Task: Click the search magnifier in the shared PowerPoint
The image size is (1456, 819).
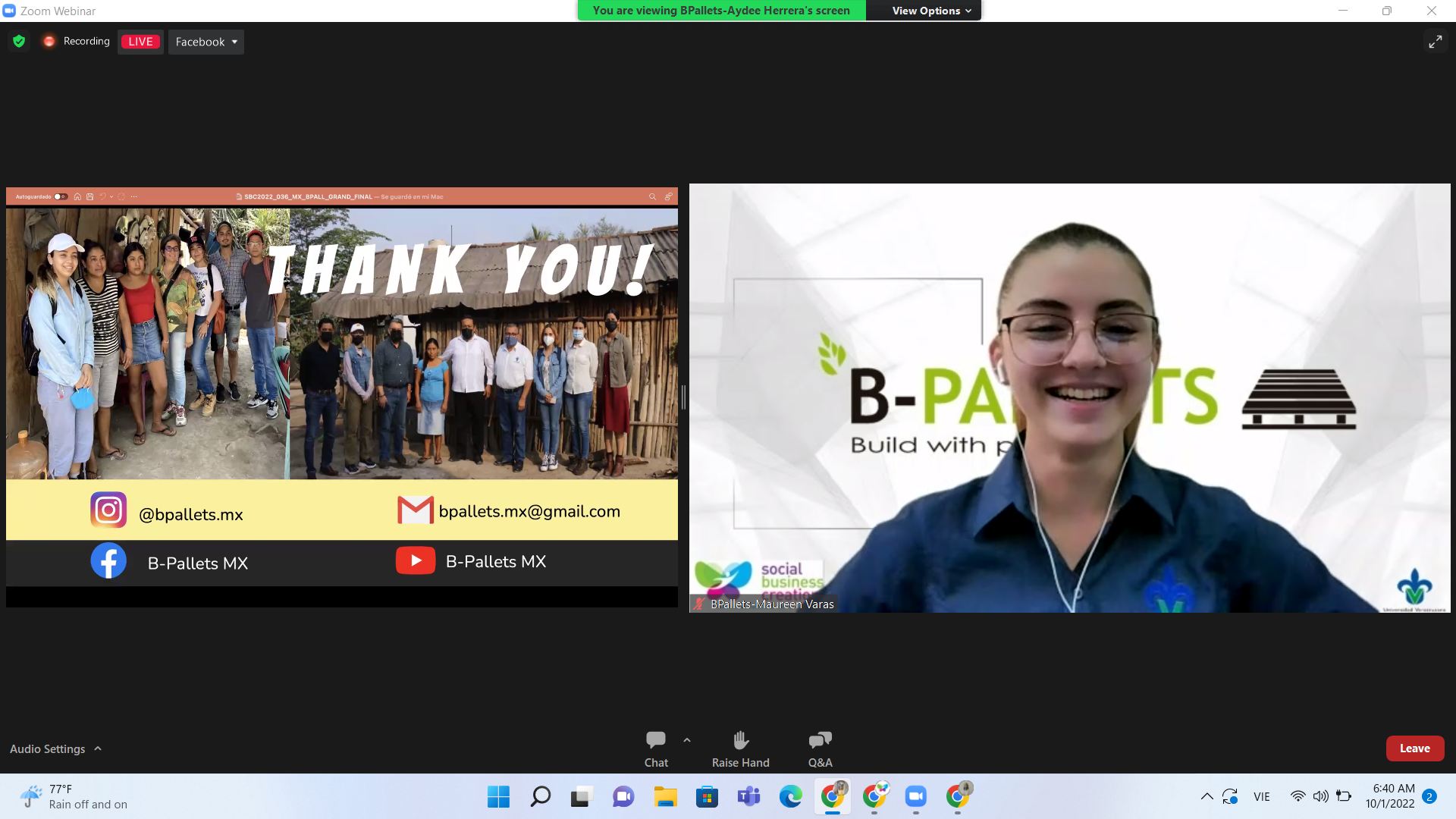Action: tap(652, 196)
